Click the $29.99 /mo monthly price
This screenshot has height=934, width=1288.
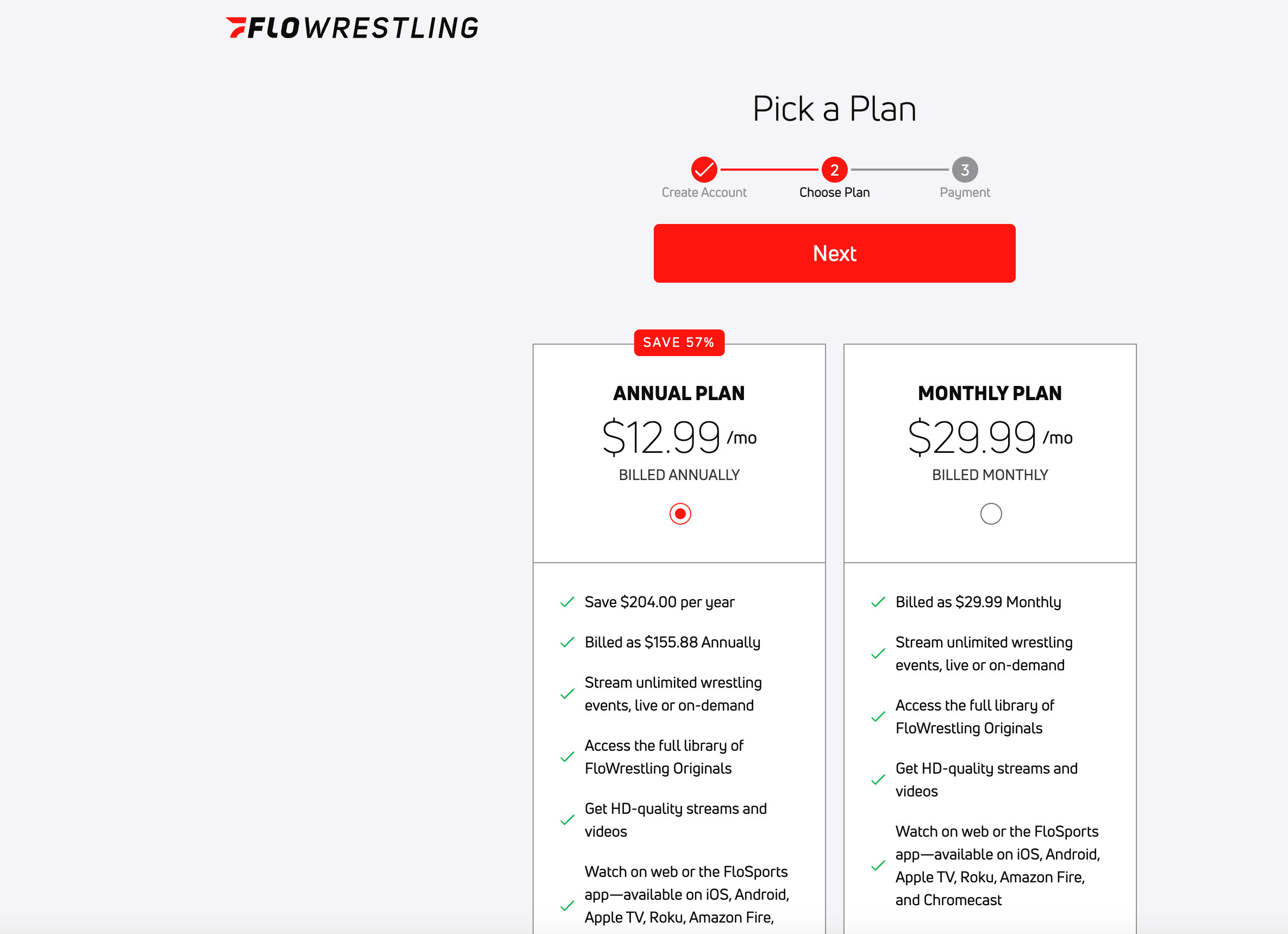tap(989, 437)
